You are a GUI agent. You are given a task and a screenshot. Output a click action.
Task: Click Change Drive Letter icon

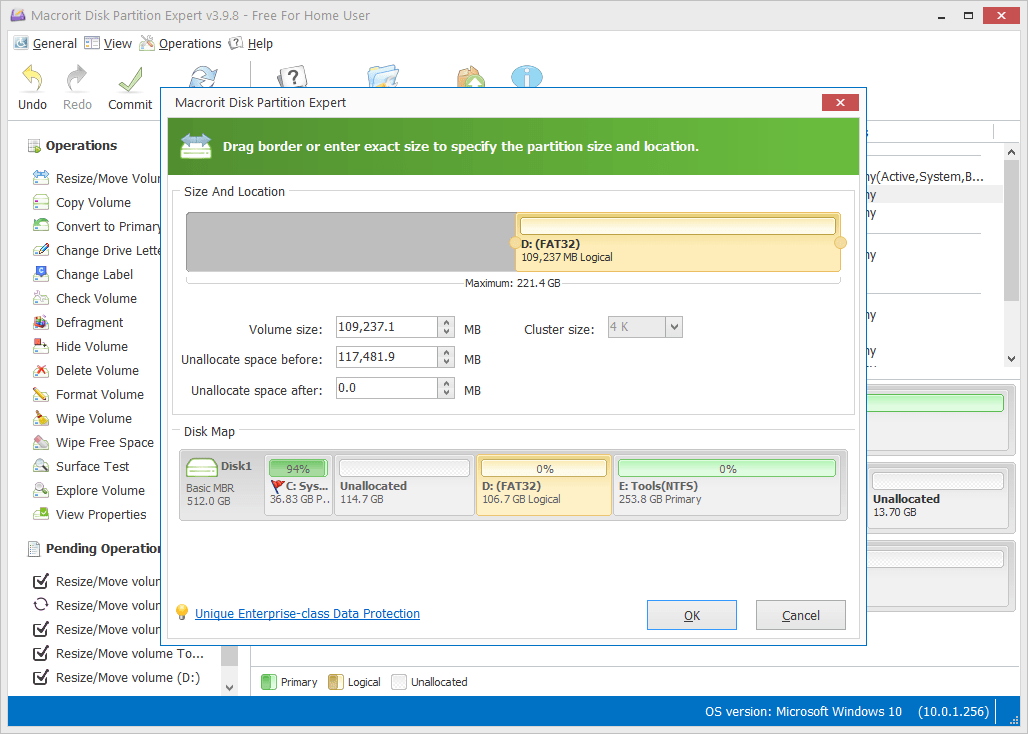41,250
